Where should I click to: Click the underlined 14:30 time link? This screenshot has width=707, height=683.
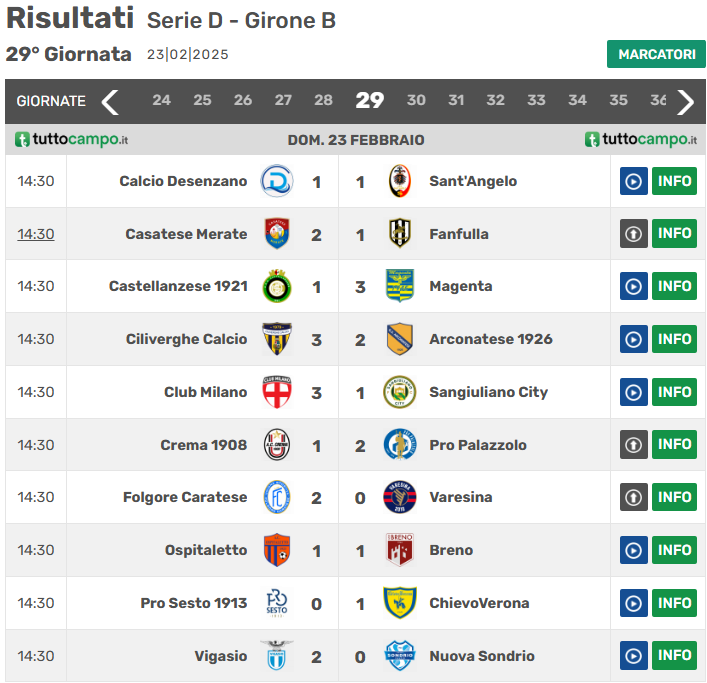pos(36,234)
